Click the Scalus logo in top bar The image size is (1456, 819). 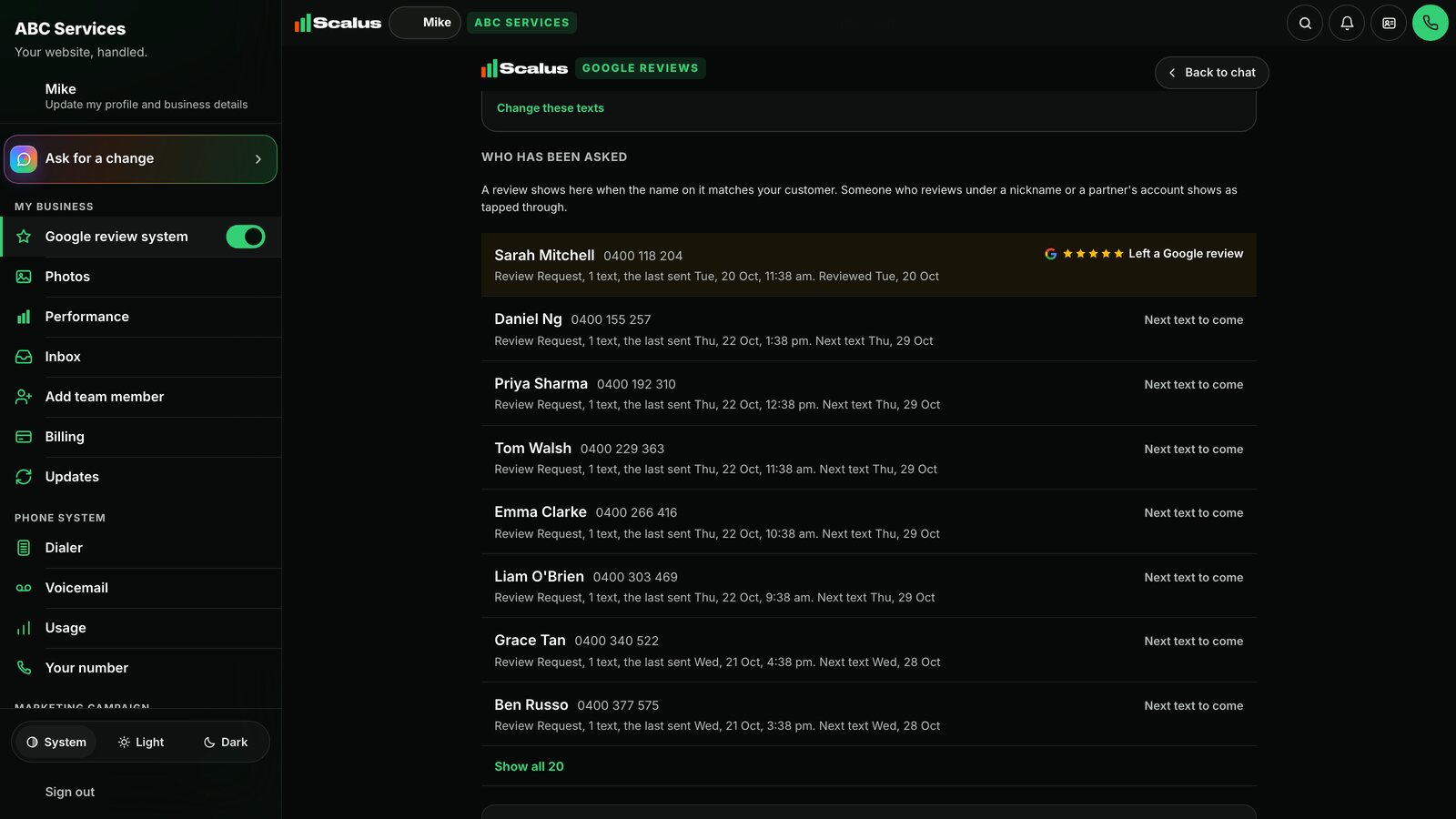pos(338,23)
